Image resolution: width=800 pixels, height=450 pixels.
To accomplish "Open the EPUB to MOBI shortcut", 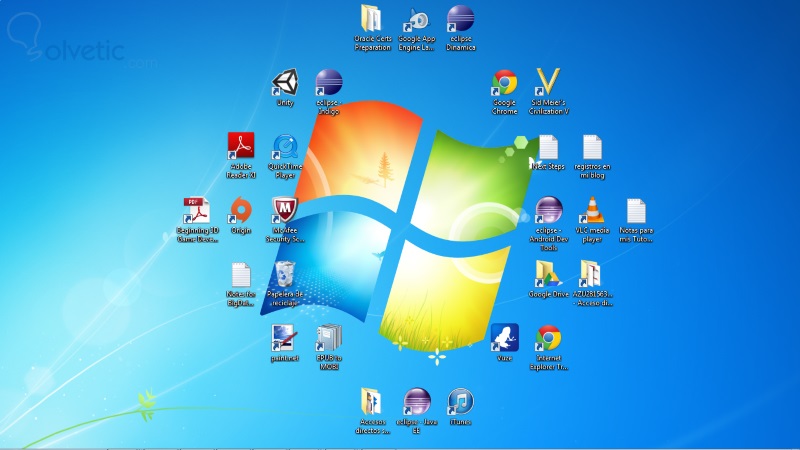I will [329, 347].
